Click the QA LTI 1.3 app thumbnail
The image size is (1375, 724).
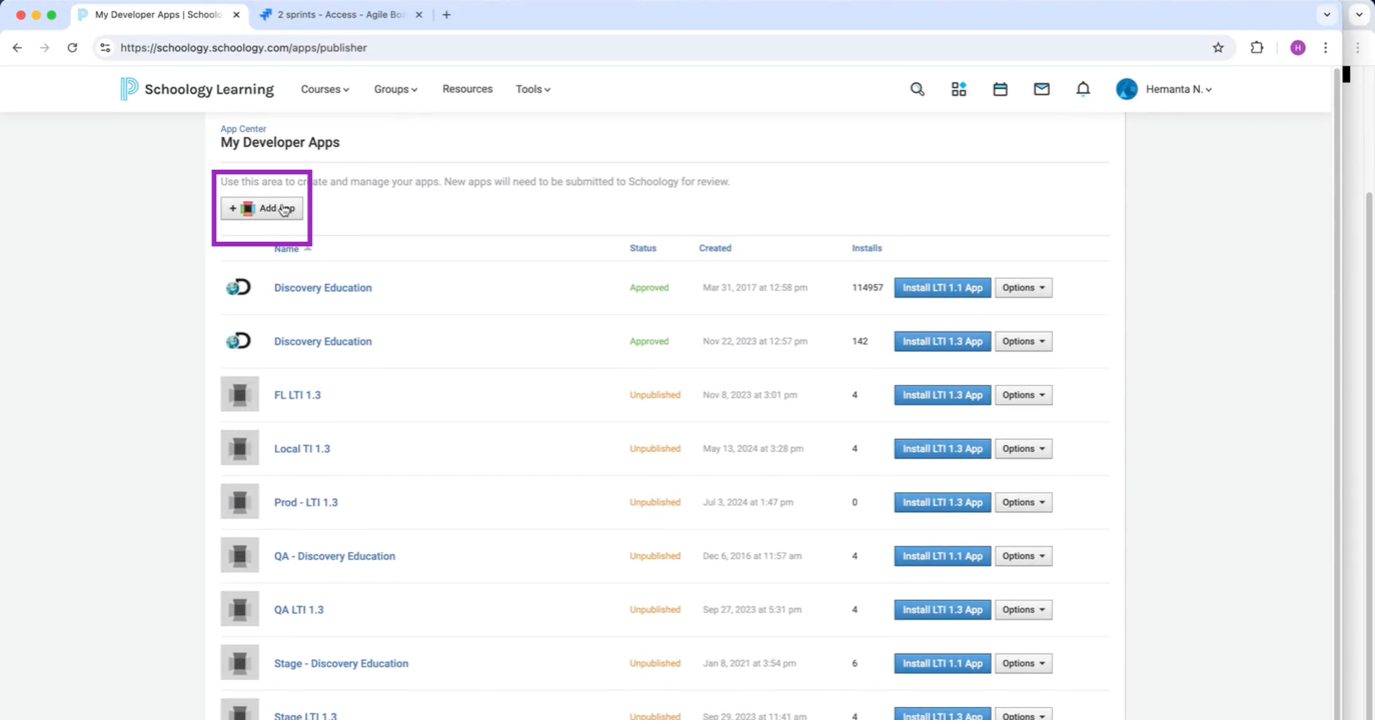pos(240,609)
